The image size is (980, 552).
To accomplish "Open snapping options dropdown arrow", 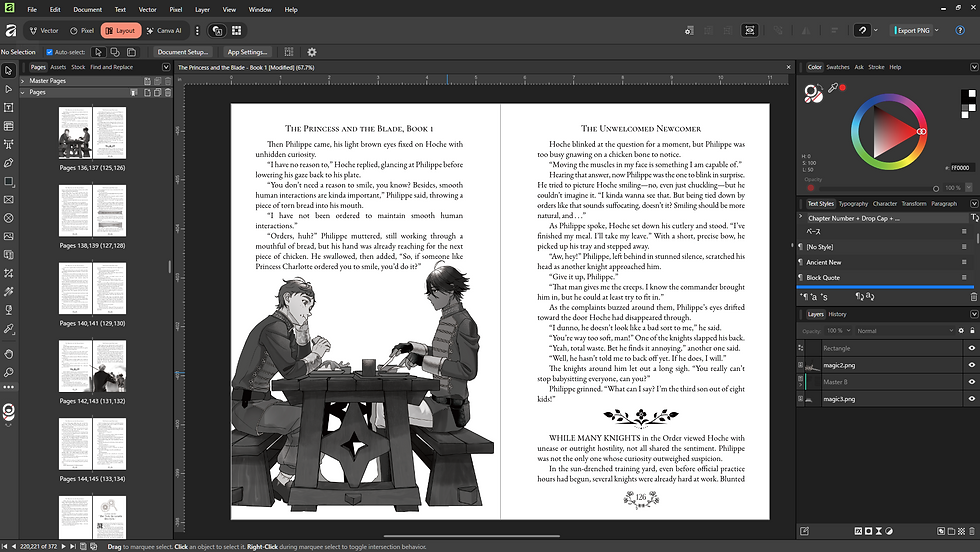I will click(876, 30).
